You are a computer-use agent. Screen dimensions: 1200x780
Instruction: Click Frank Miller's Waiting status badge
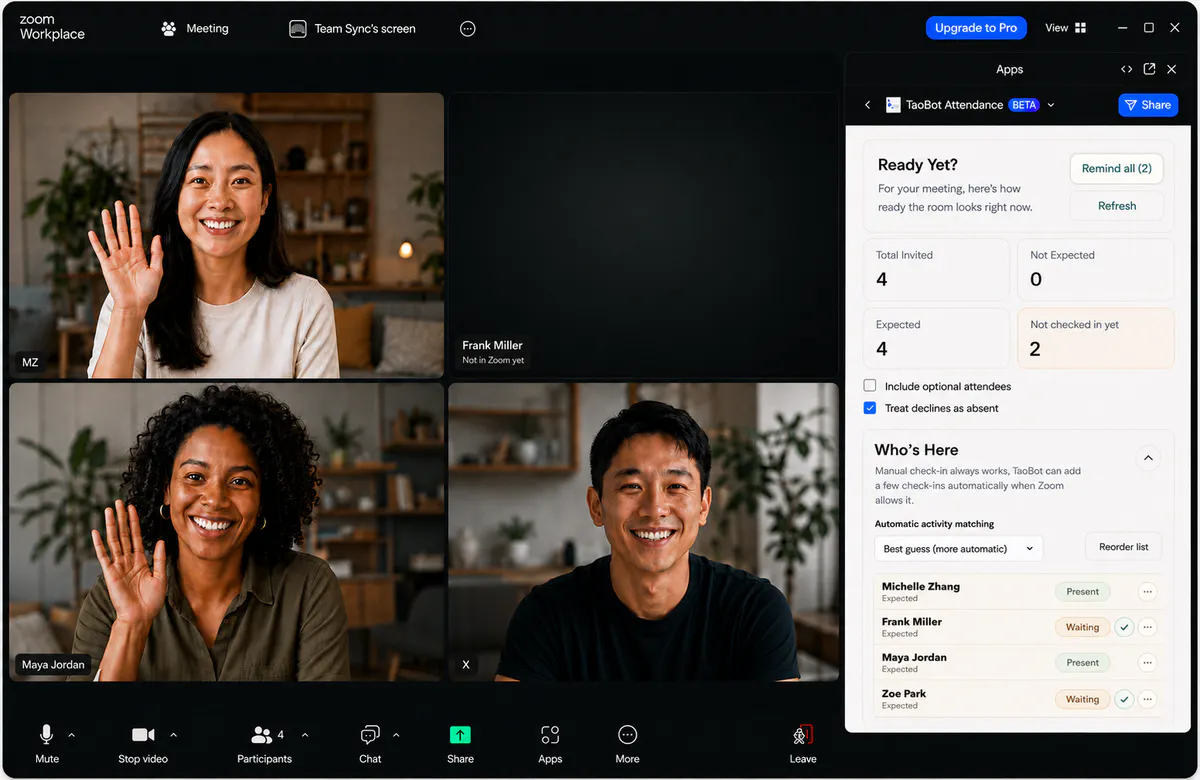tap(1082, 628)
